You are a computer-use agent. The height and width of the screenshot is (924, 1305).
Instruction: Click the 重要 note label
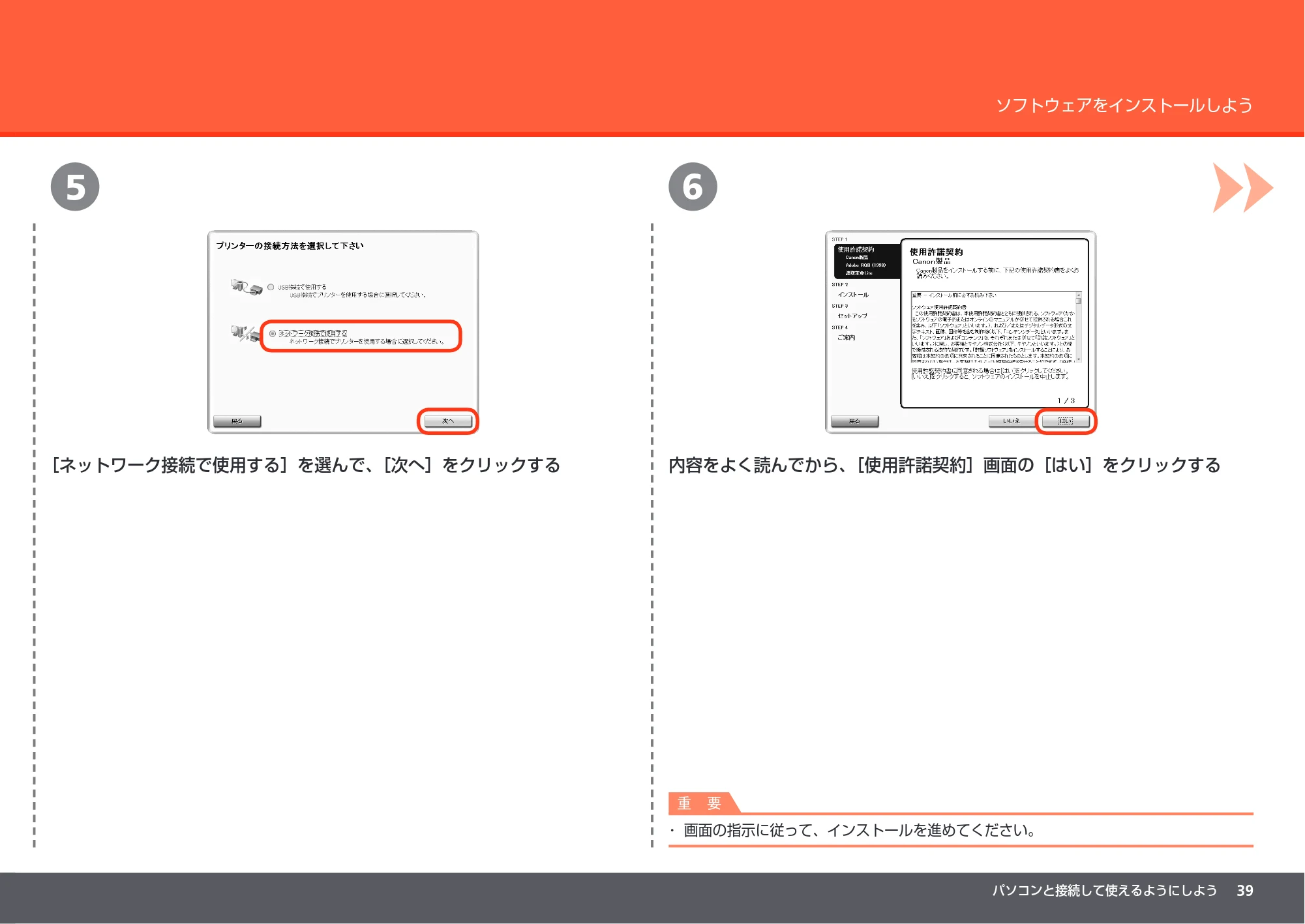click(699, 803)
